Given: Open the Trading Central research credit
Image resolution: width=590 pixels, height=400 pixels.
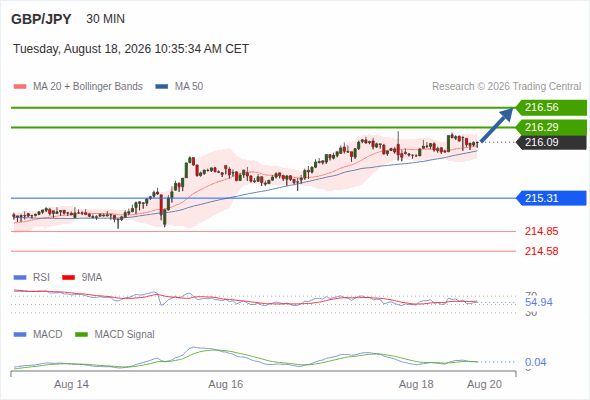Looking at the screenshot, I should pos(506,87).
